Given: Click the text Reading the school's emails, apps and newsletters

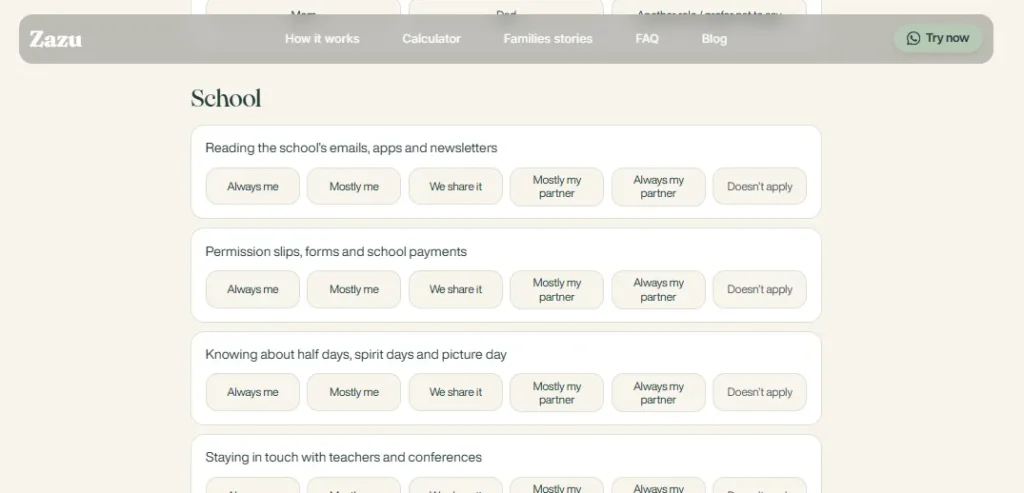Looking at the screenshot, I should coord(351,148).
